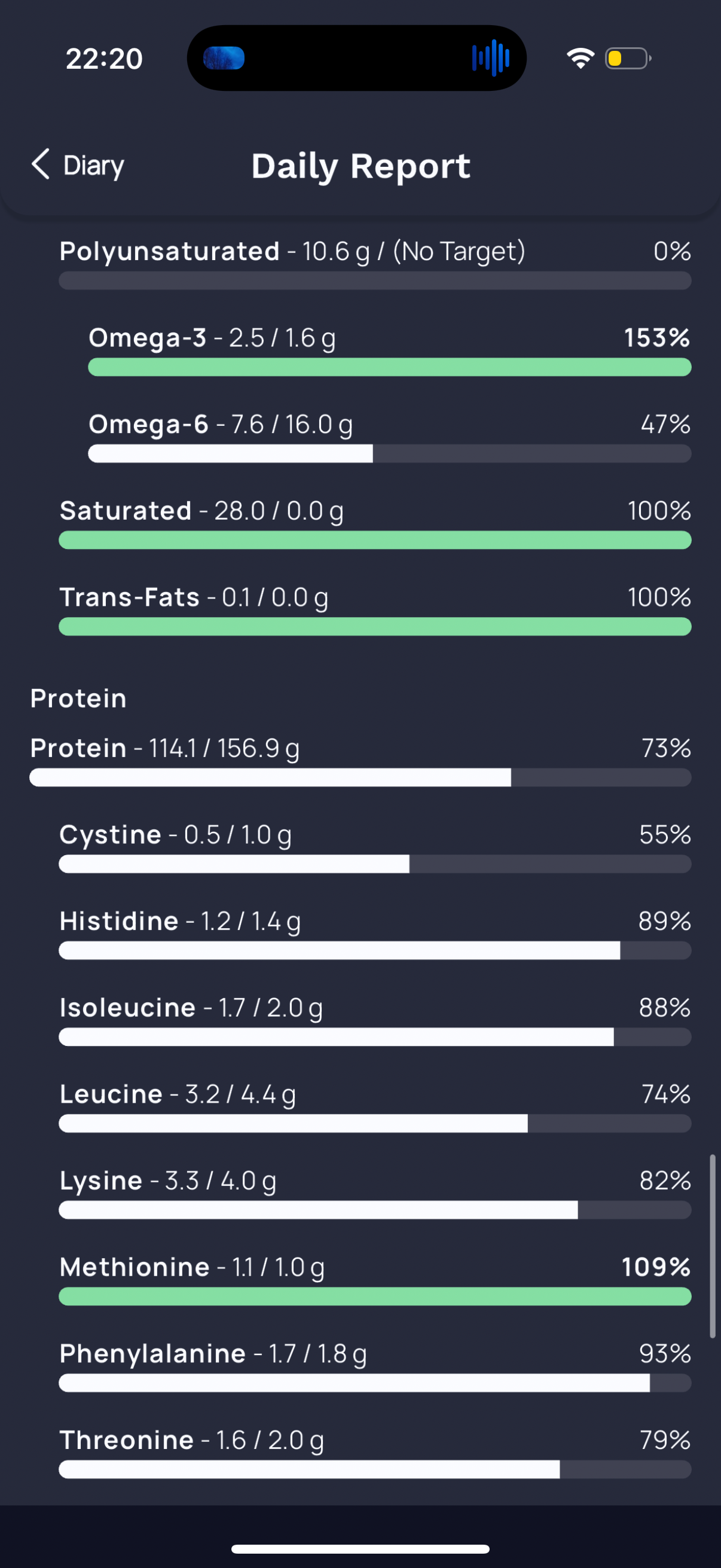Select the Methionine 109% green bar
Viewport: 721px width, 1568px height.
pyautogui.click(x=375, y=1297)
